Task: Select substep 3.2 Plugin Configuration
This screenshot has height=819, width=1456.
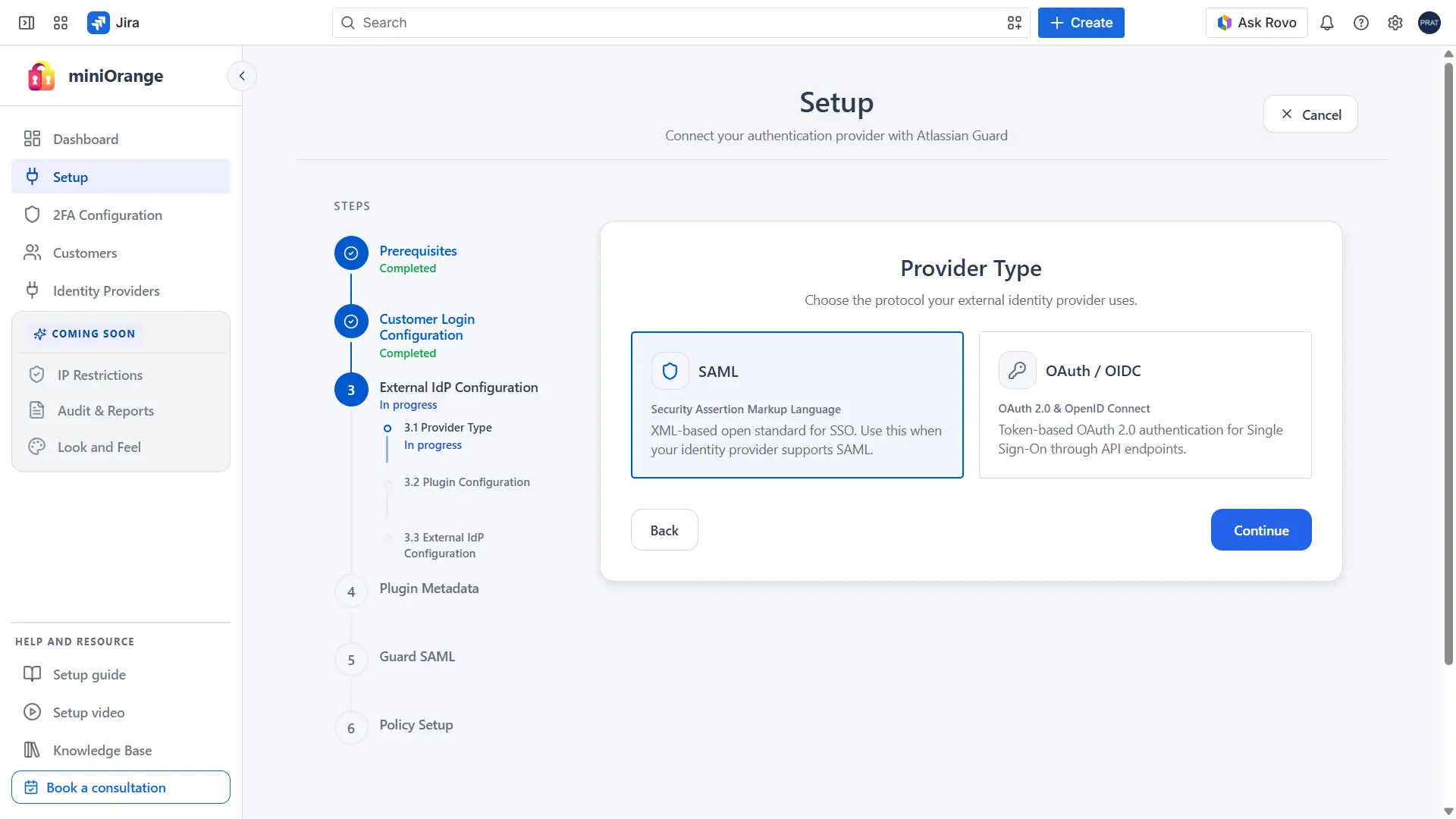Action: (466, 482)
